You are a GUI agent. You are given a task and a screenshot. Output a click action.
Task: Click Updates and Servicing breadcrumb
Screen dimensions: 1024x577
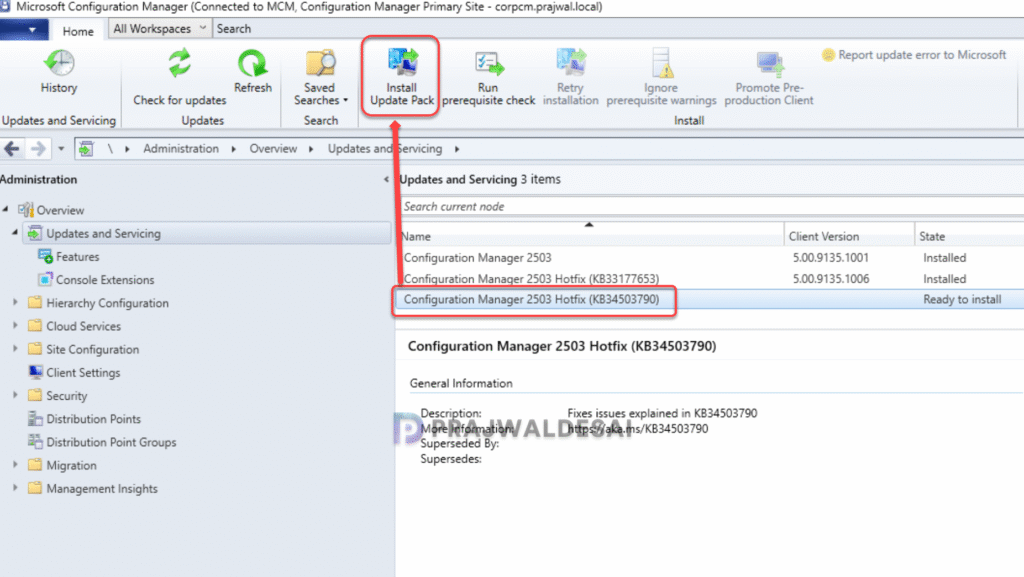point(385,149)
